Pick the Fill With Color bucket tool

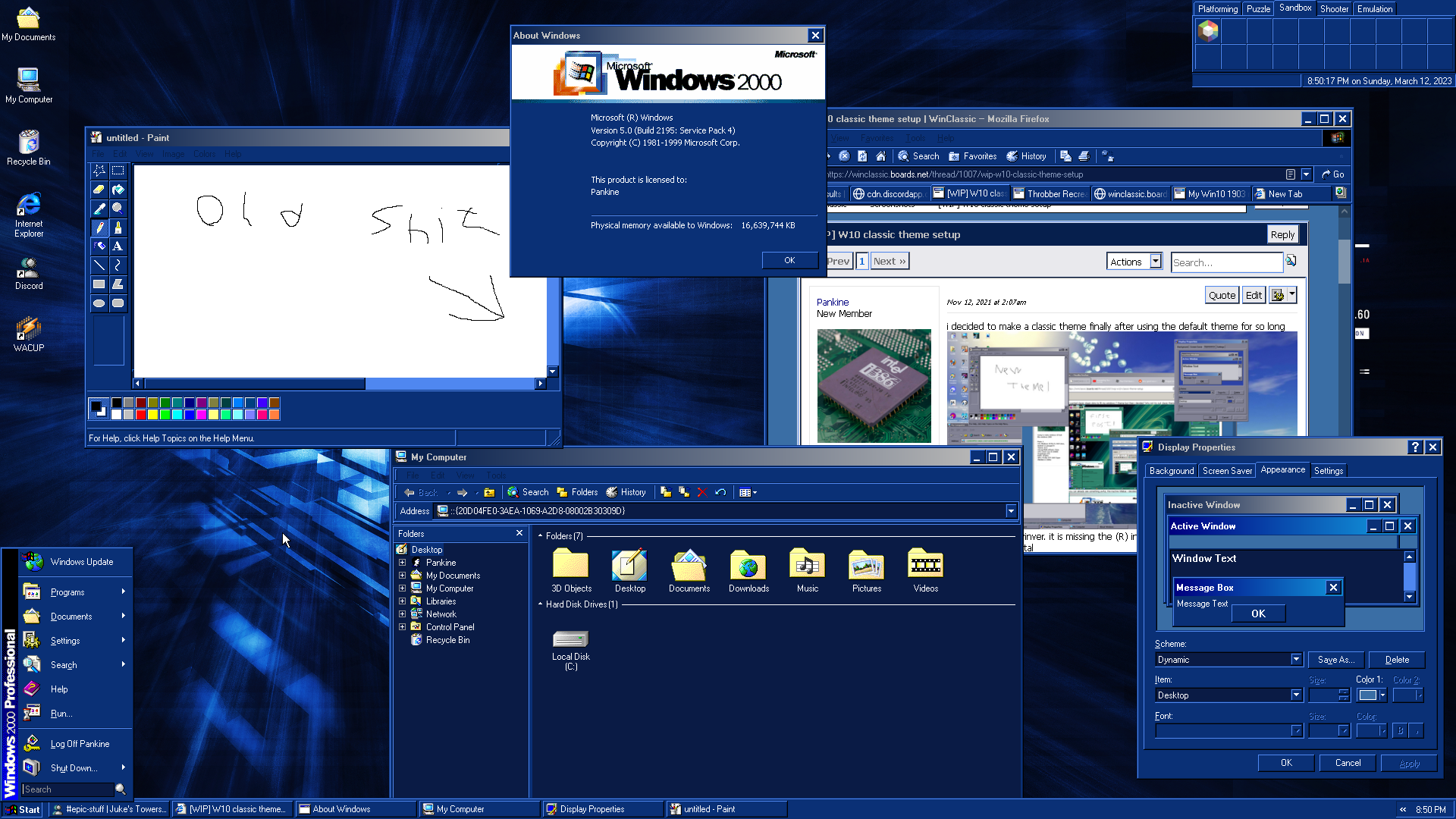[x=118, y=190]
